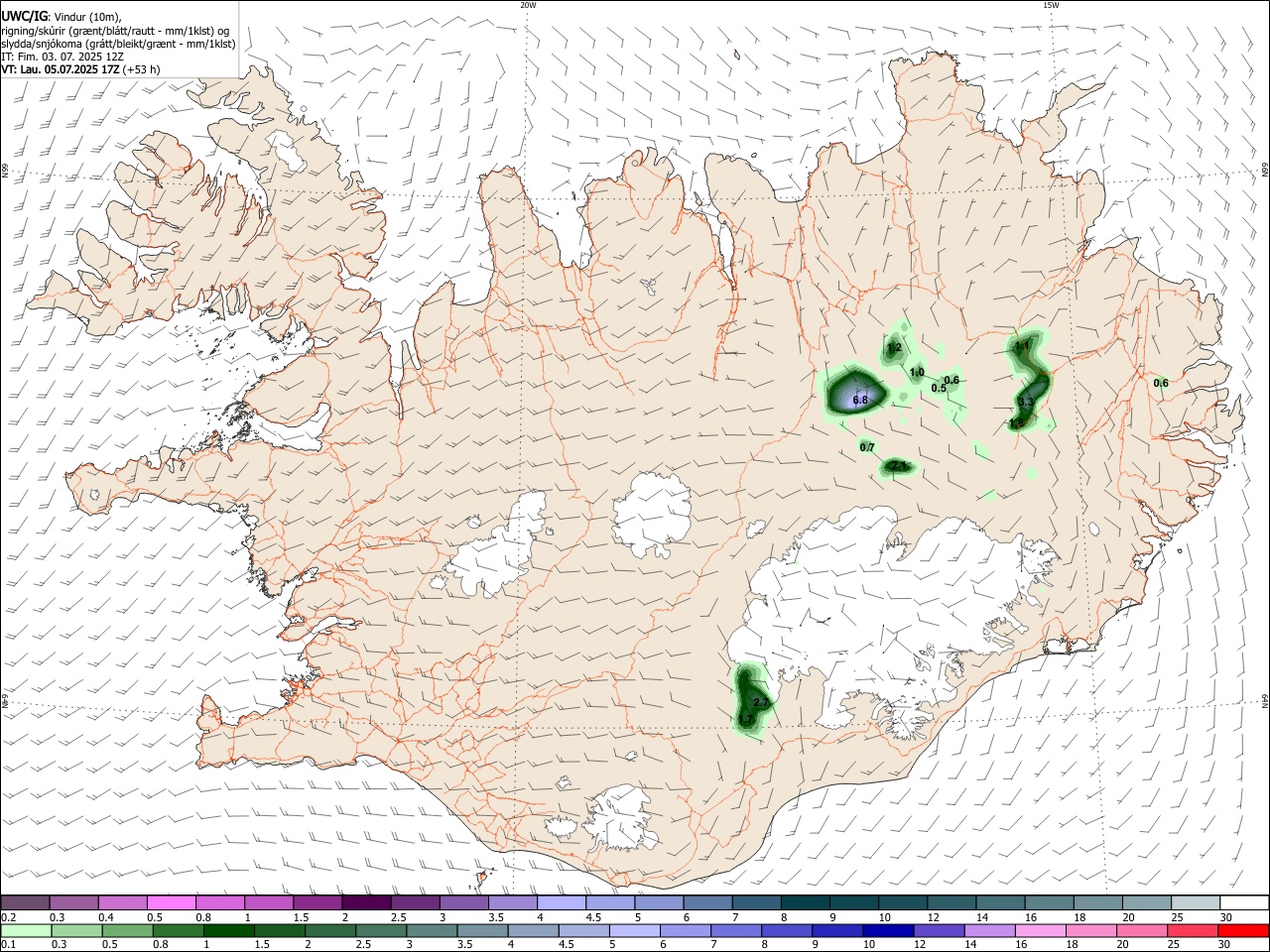Click the 15W longitude label
Screen dimensions: 1270x952
(1051, 5)
